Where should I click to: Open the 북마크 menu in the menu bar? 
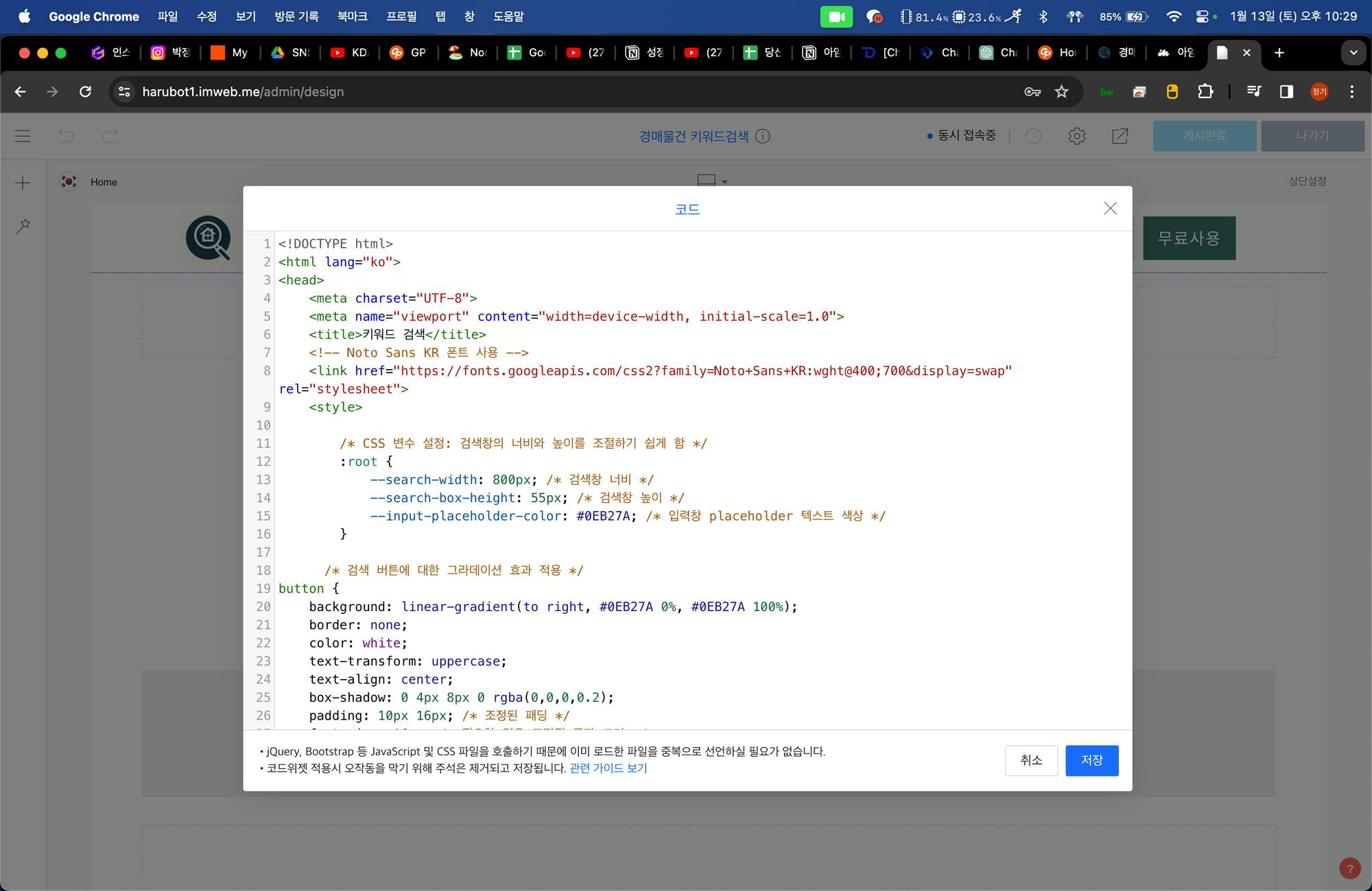coord(352,16)
